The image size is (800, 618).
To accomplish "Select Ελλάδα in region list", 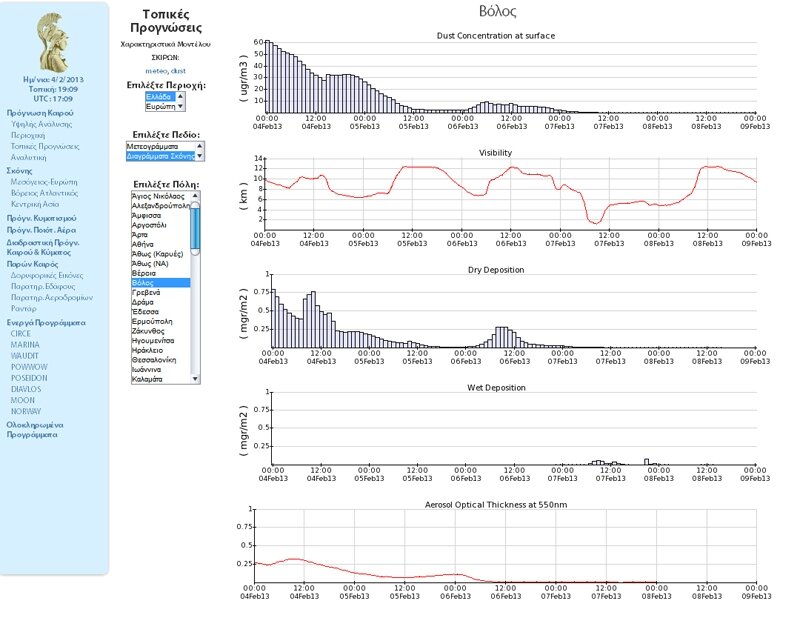I will point(160,96).
